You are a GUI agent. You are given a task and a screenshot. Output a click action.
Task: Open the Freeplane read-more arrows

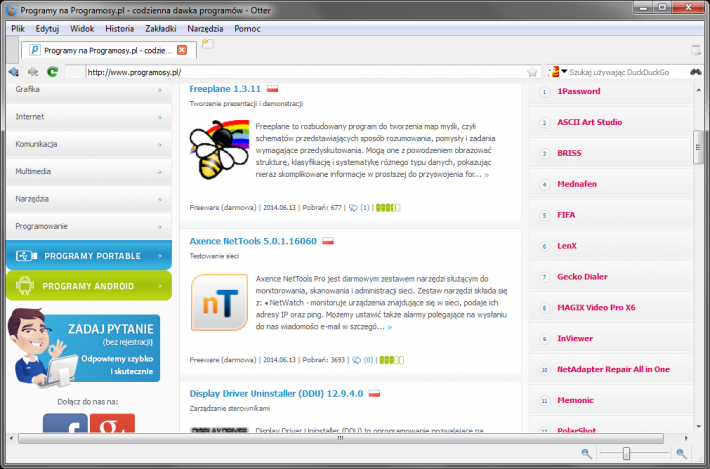(x=486, y=175)
